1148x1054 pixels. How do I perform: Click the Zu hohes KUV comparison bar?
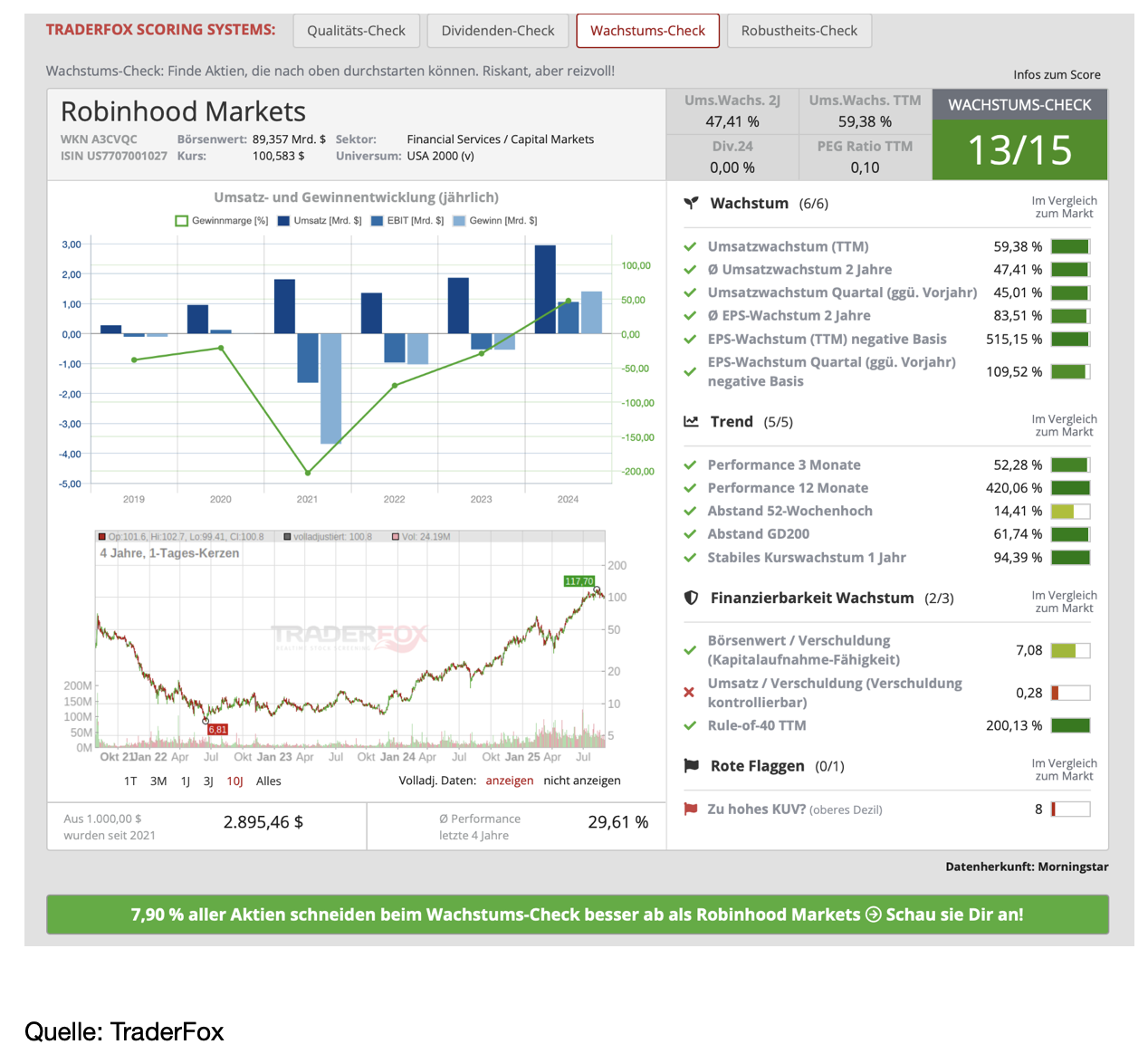[1070, 809]
